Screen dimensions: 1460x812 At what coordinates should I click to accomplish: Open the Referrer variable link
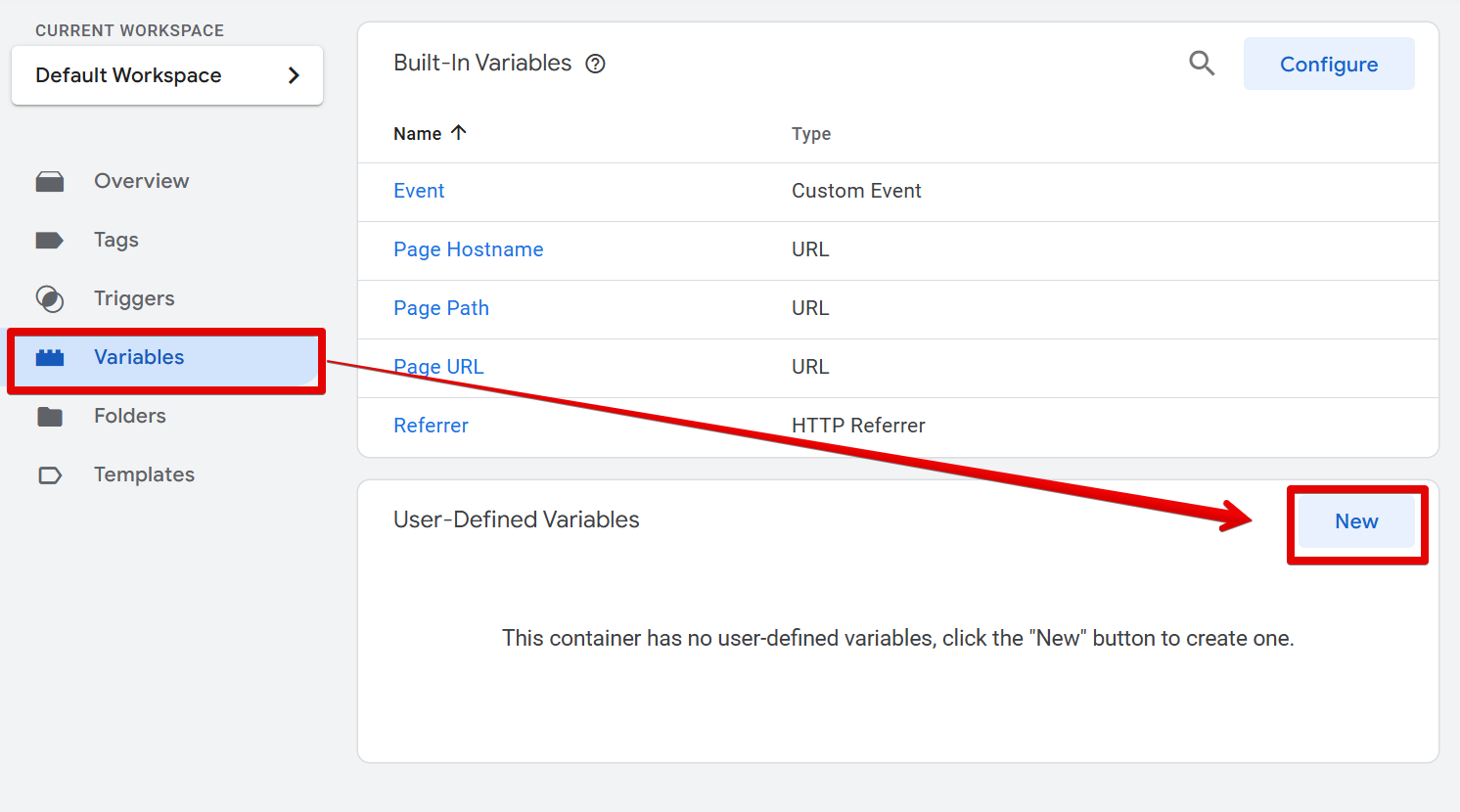point(431,425)
